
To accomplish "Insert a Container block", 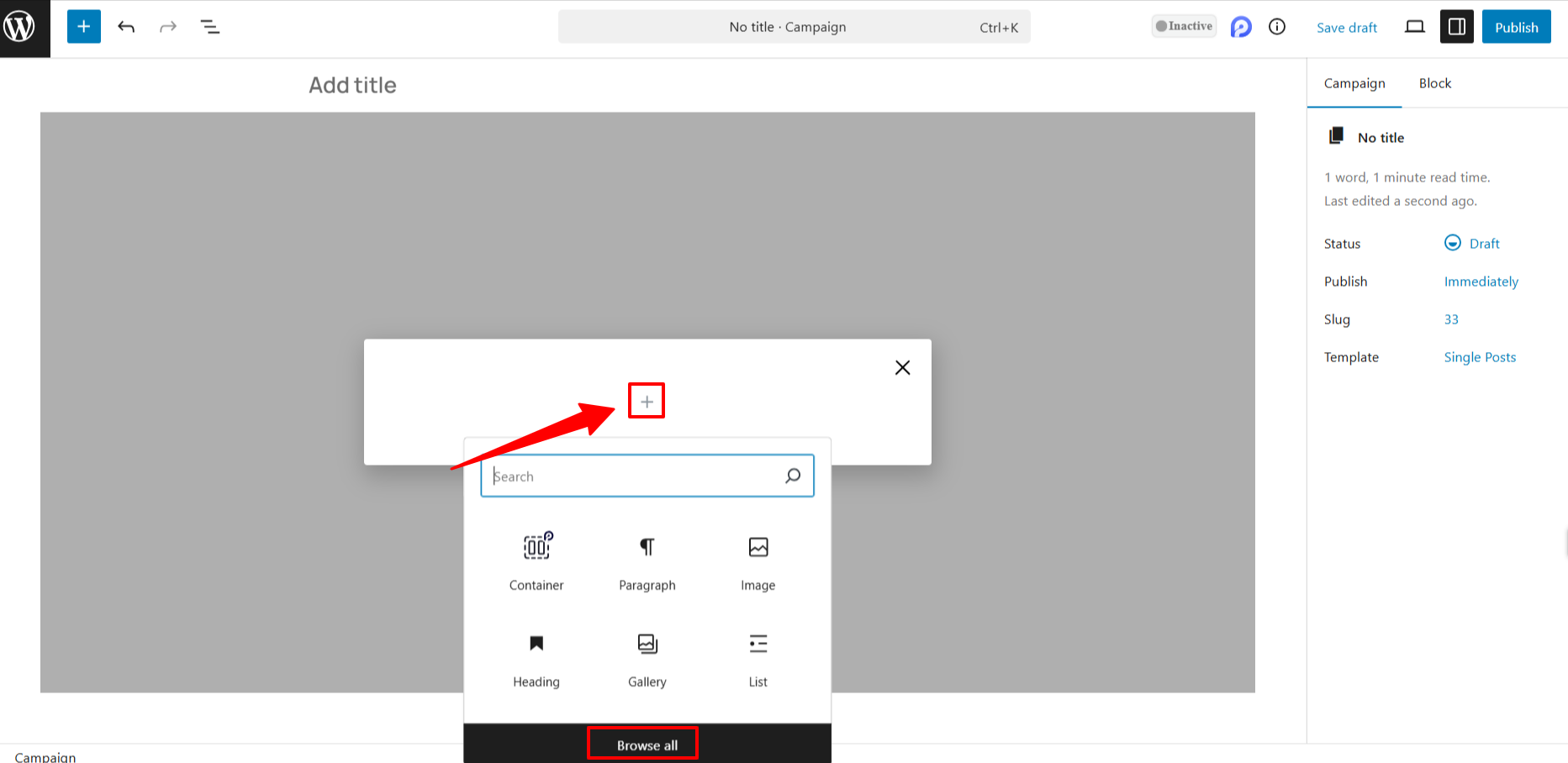I will click(x=536, y=562).
